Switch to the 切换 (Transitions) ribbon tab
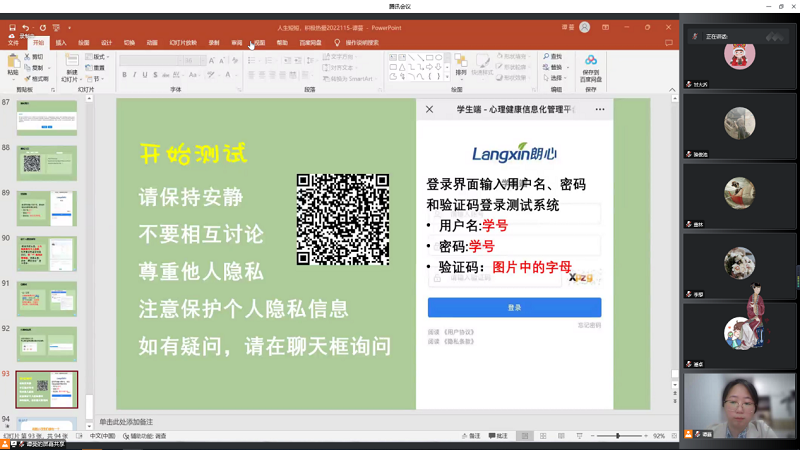The width and height of the screenshot is (800, 450). click(x=129, y=43)
